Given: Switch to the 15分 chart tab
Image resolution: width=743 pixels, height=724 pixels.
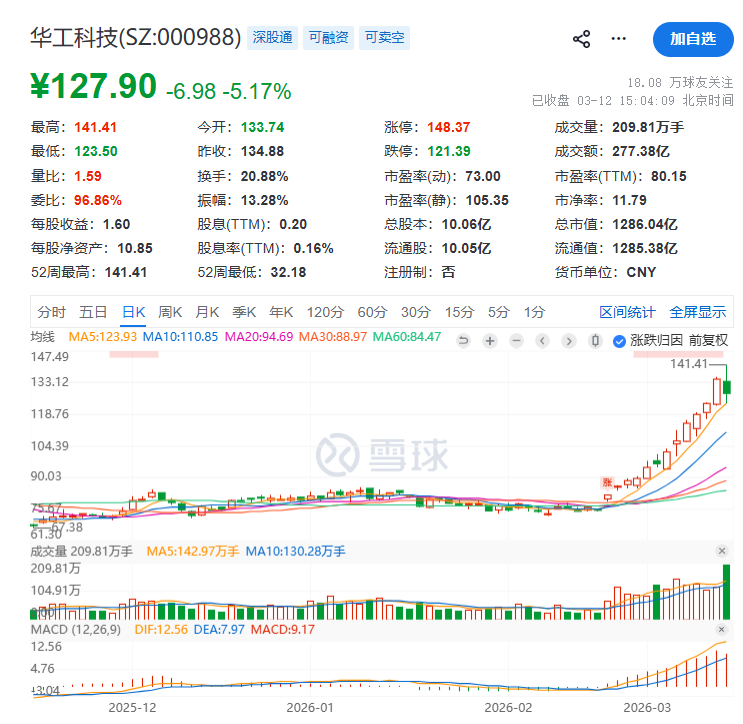Looking at the screenshot, I should [459, 312].
